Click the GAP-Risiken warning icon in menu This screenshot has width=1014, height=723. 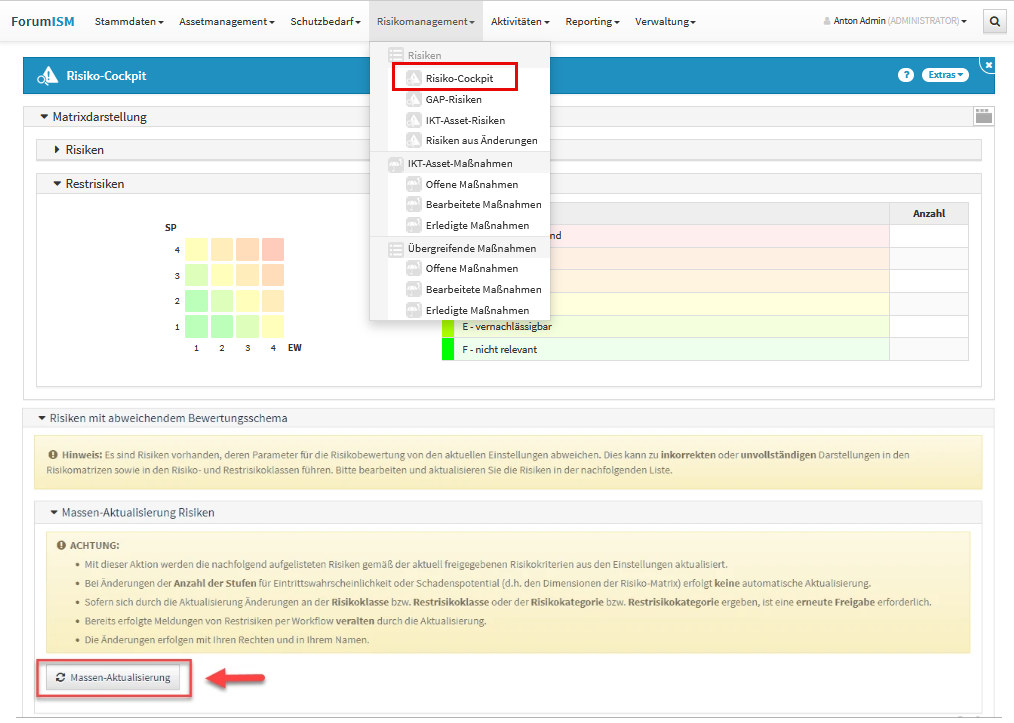(413, 99)
